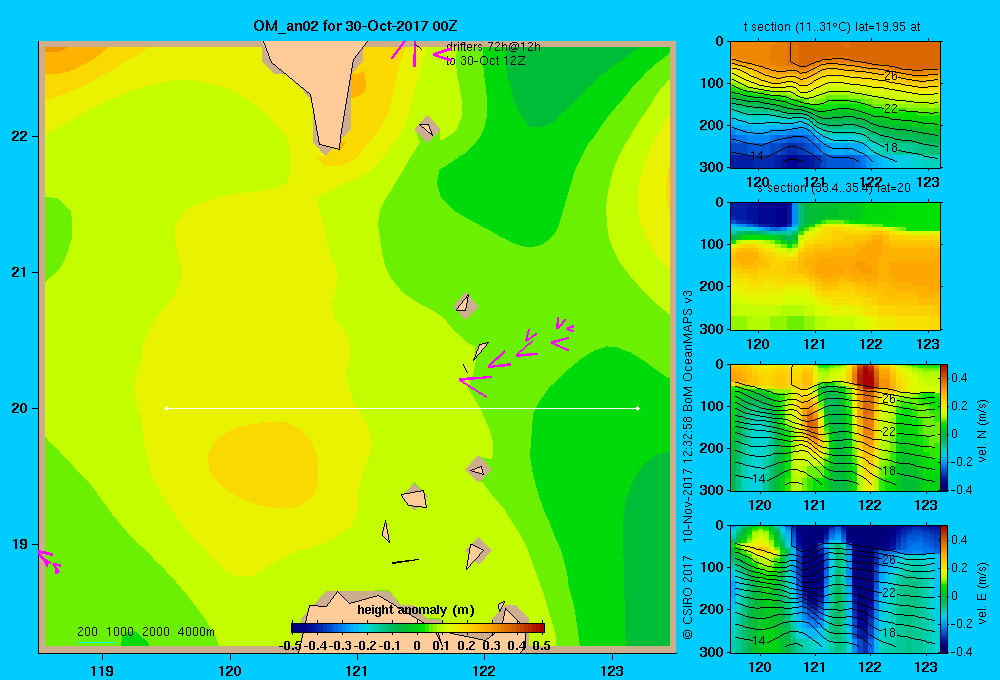Click the vel. N color scale bar
The image size is (1000, 680).
(x=945, y=427)
